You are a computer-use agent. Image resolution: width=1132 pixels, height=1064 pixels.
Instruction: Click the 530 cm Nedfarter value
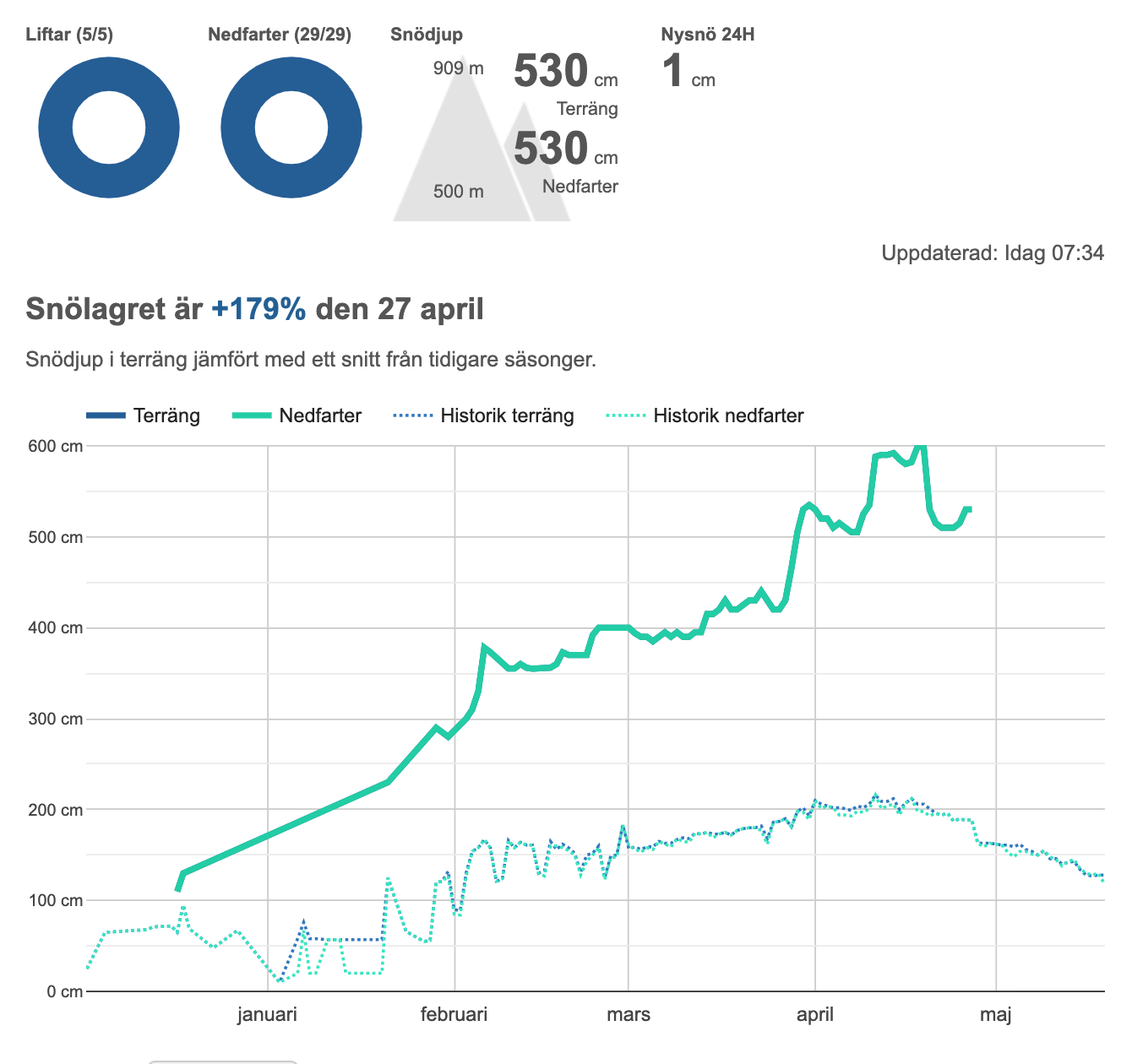click(566, 149)
